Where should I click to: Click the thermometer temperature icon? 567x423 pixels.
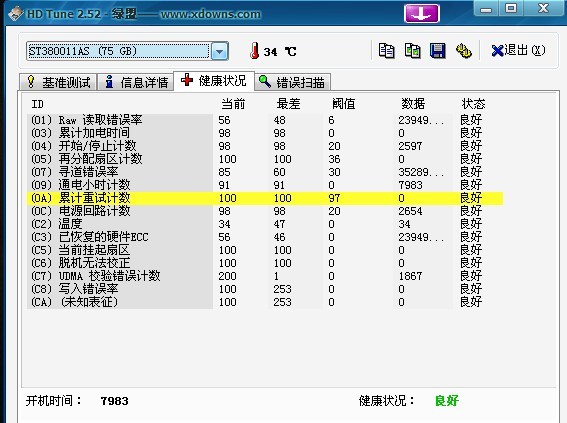click(255, 51)
